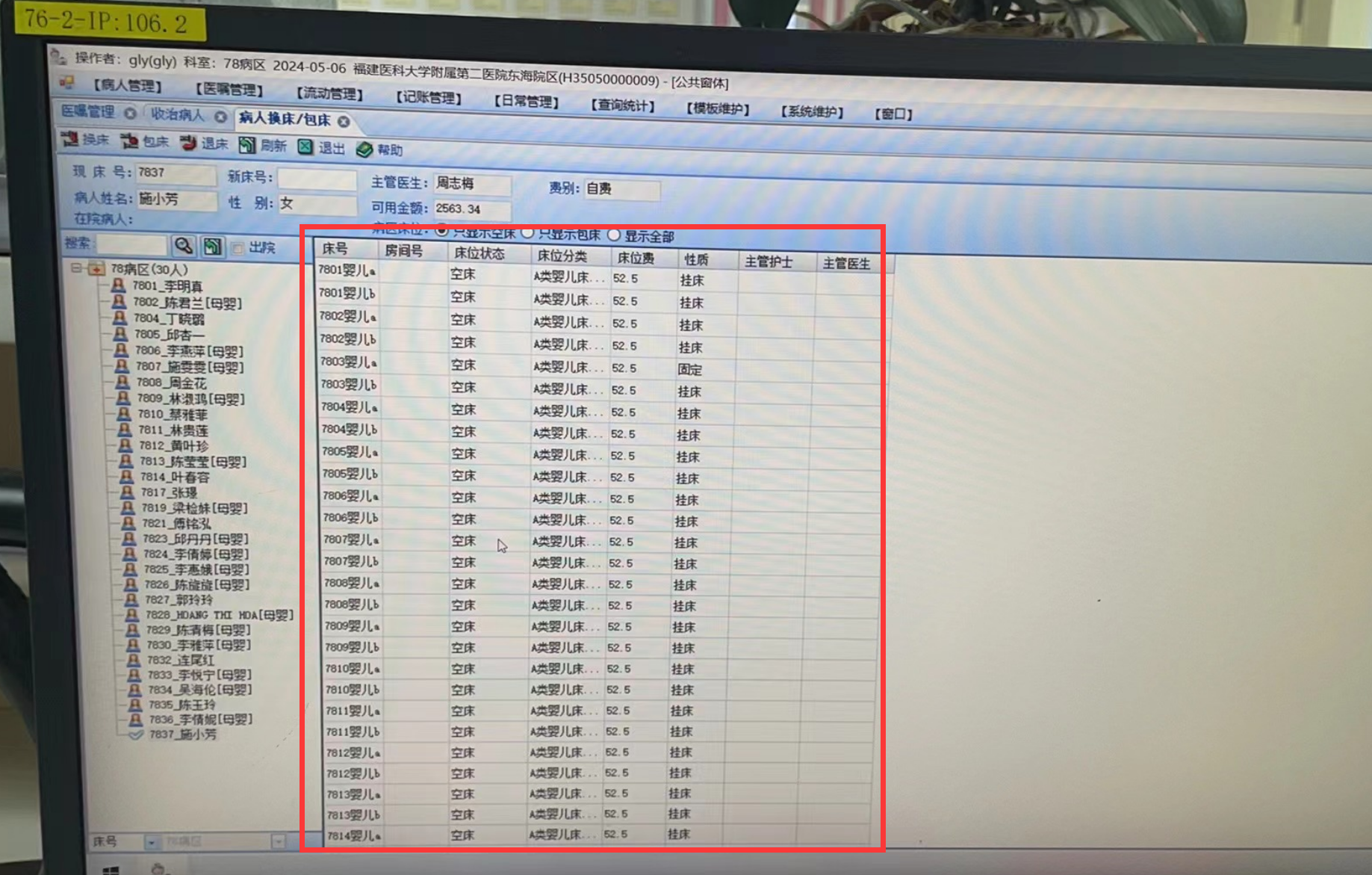Viewport: 1372px width, 875px height.
Task: Click the patient icon beside 7804_丁晓璐
Action: (x=119, y=318)
